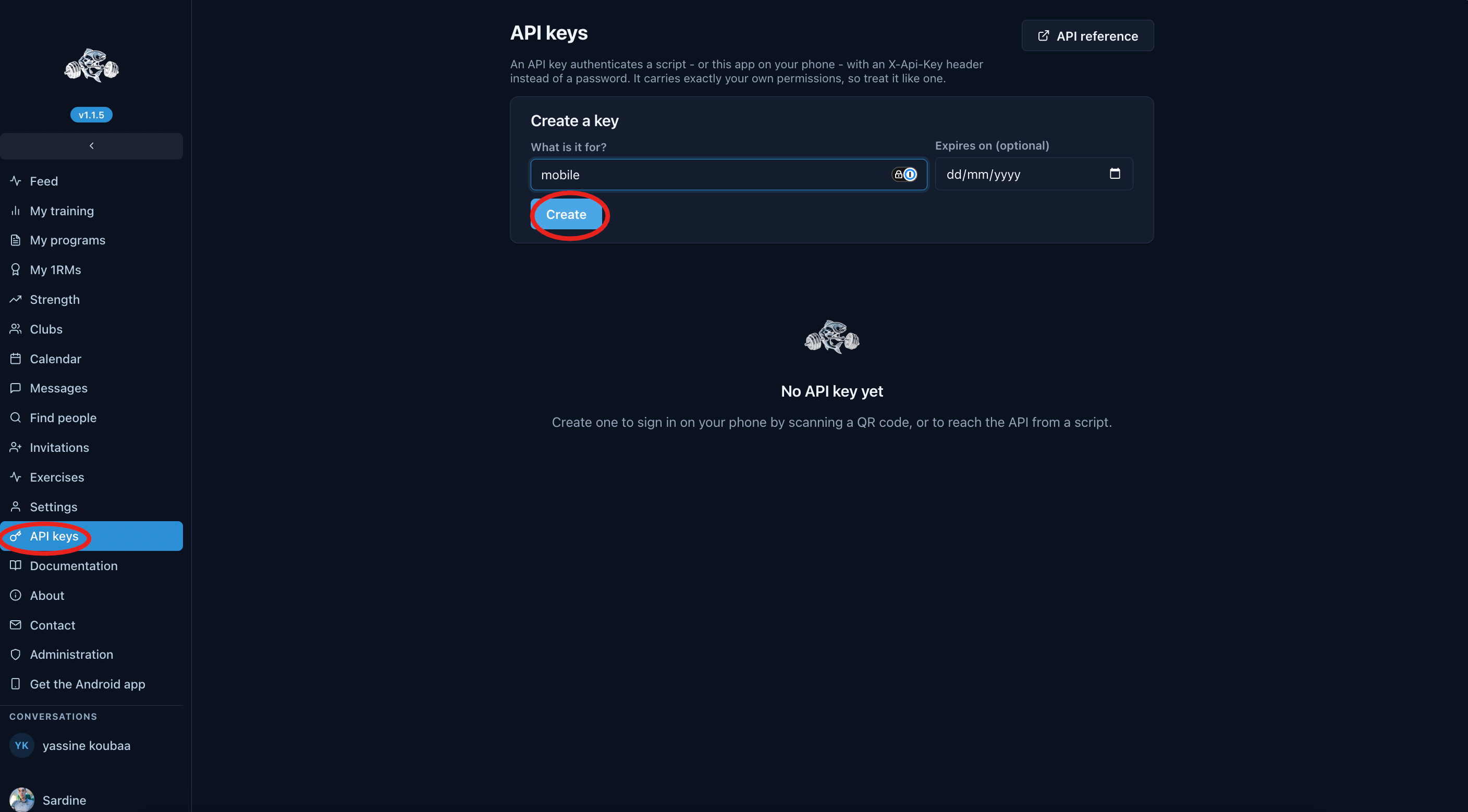Click the Android app phone icon
Image resolution: width=1468 pixels, height=812 pixels.
click(x=16, y=684)
